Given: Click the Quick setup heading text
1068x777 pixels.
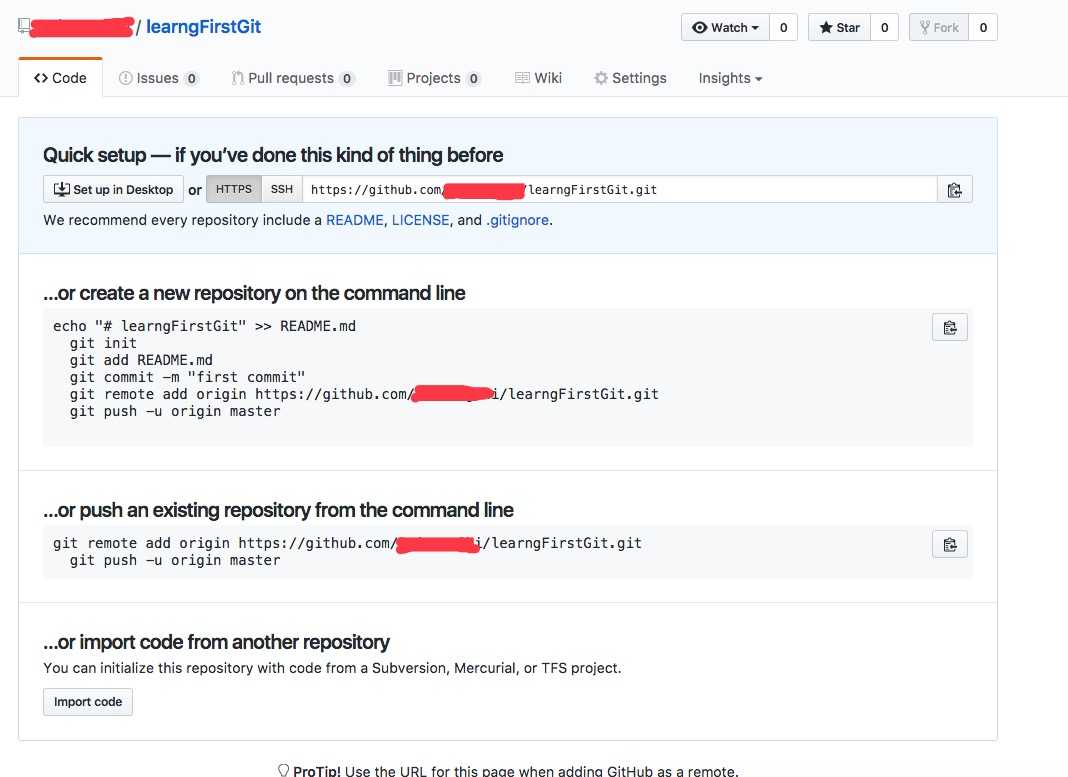Looking at the screenshot, I should click(273, 155).
